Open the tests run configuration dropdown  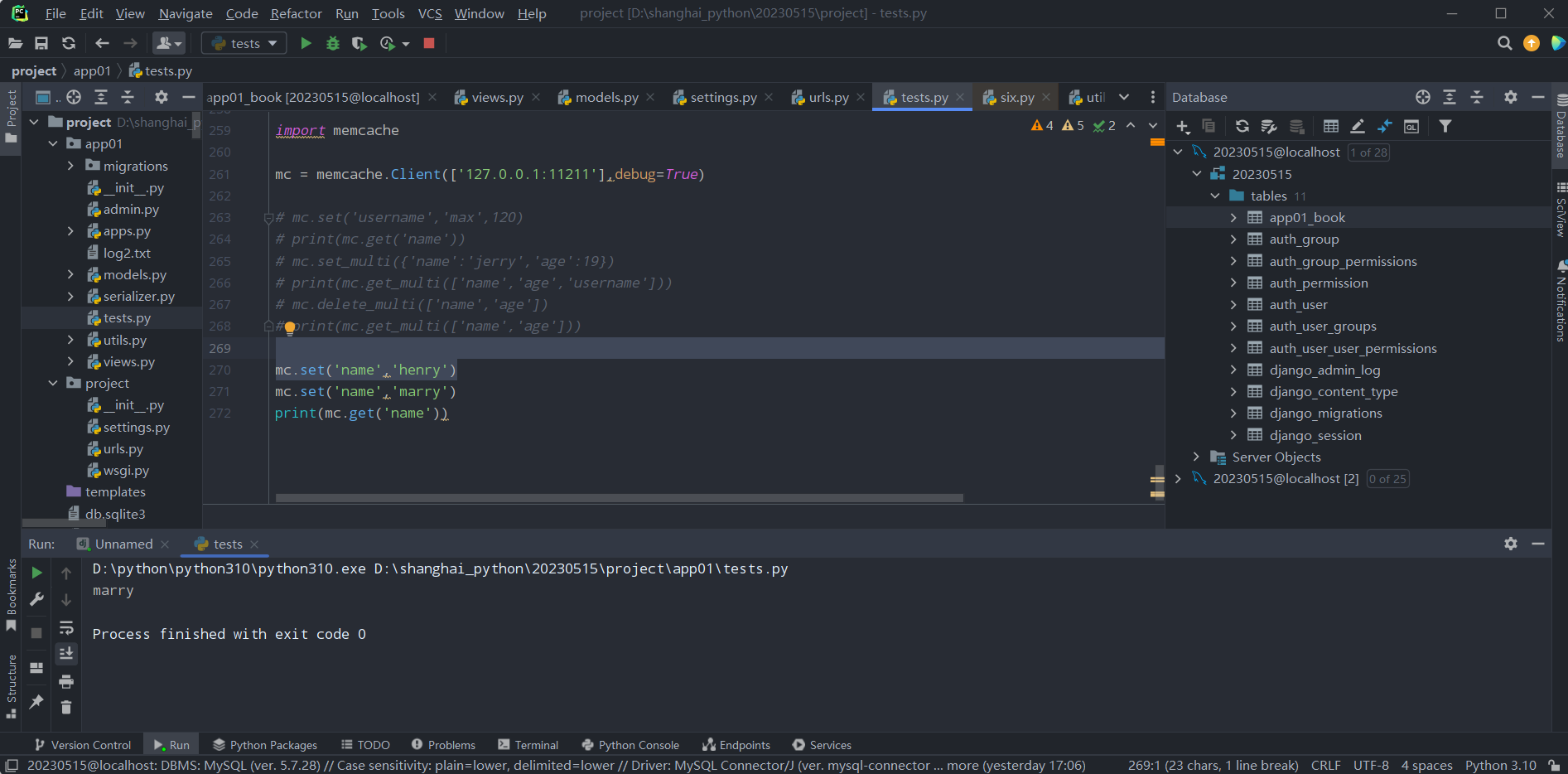coord(244,43)
